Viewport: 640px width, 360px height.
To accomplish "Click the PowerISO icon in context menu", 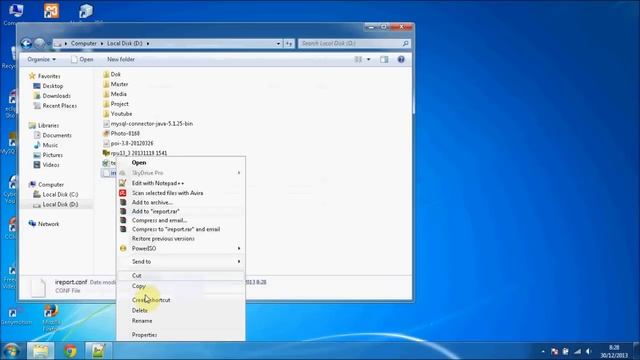I will pyautogui.click(x=123, y=248).
